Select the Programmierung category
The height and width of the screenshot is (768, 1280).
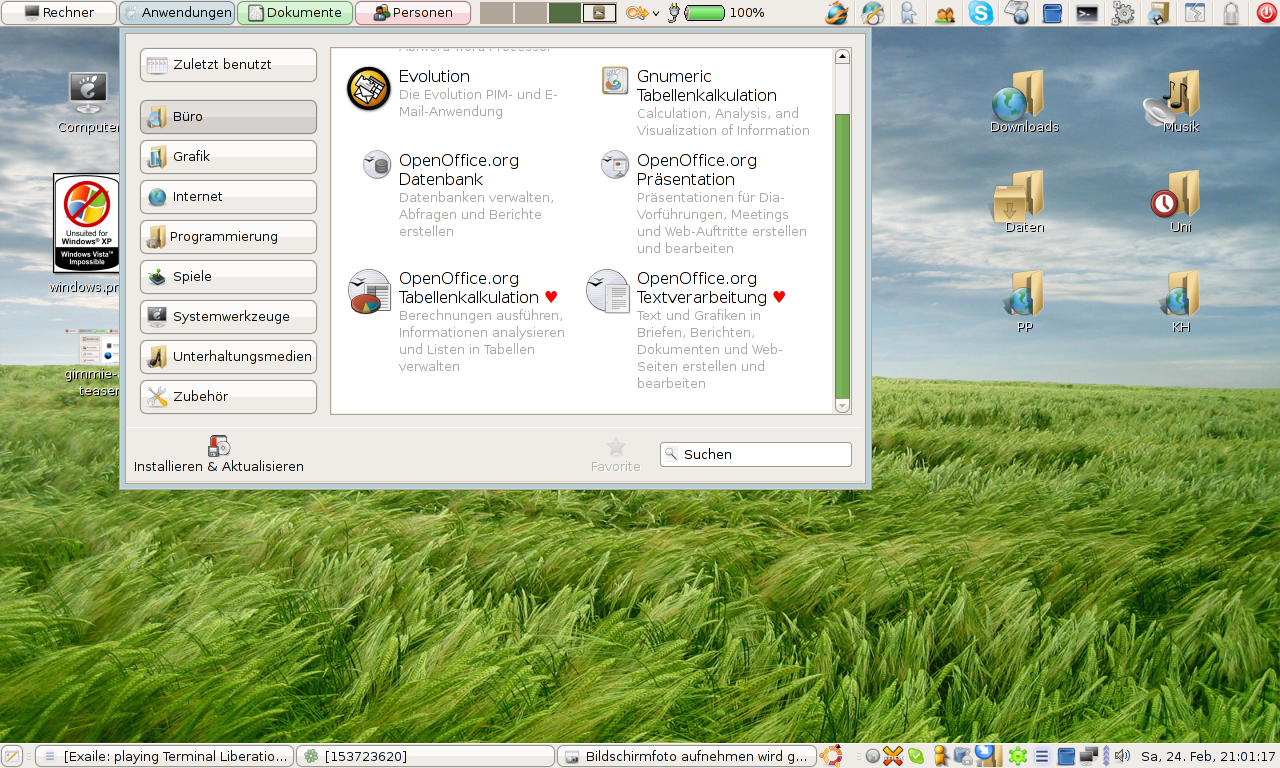228,237
